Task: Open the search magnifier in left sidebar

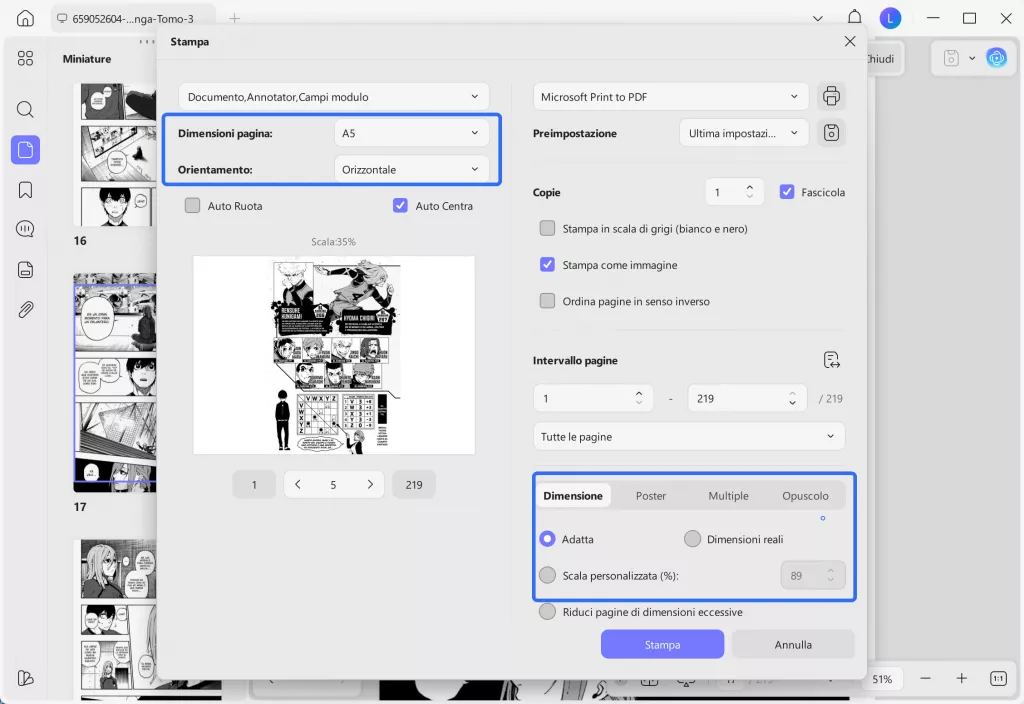Action: (x=25, y=109)
